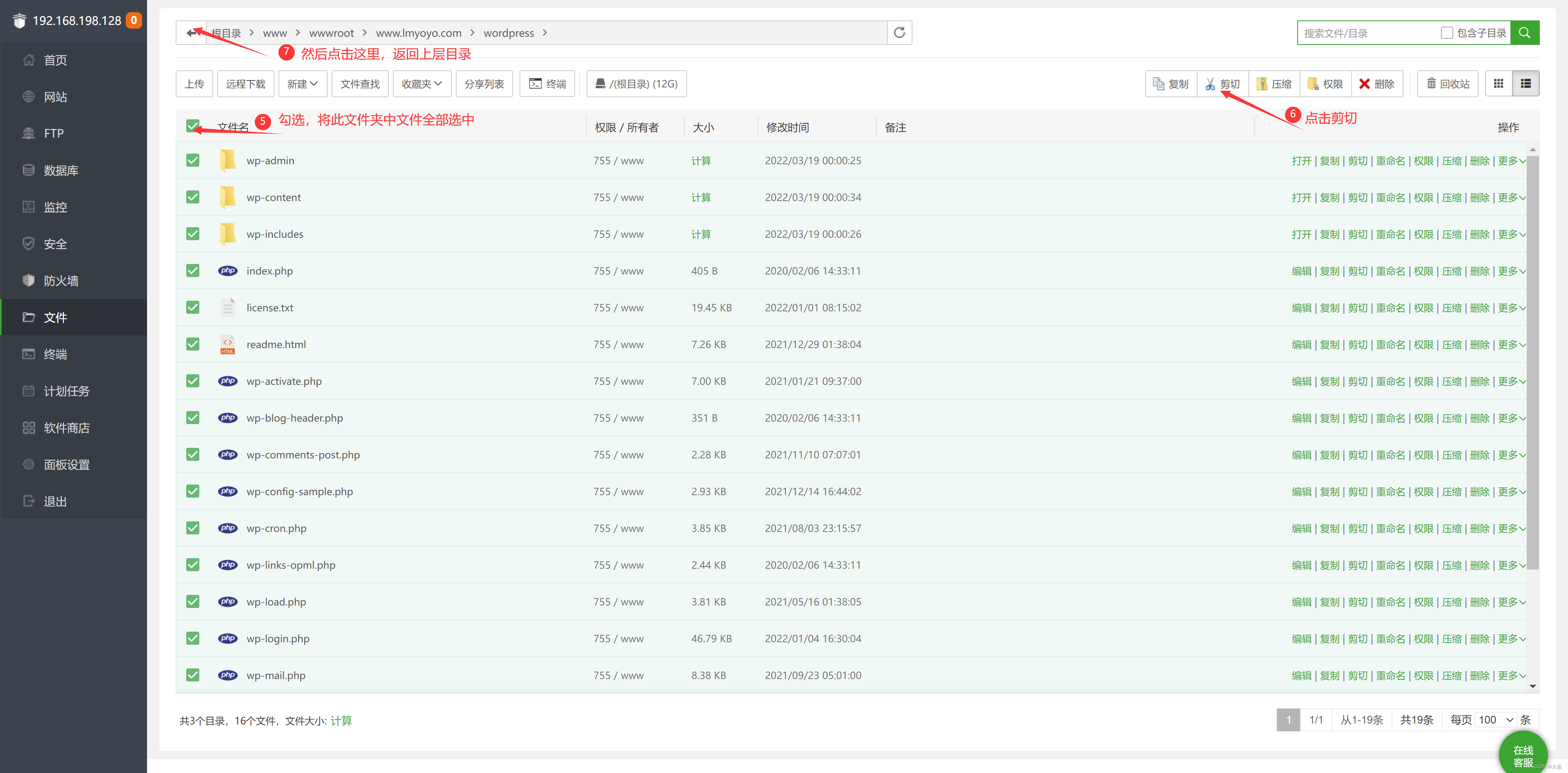Expand More (更多) for wp-comments-post.php row

pyautogui.click(x=1511, y=455)
